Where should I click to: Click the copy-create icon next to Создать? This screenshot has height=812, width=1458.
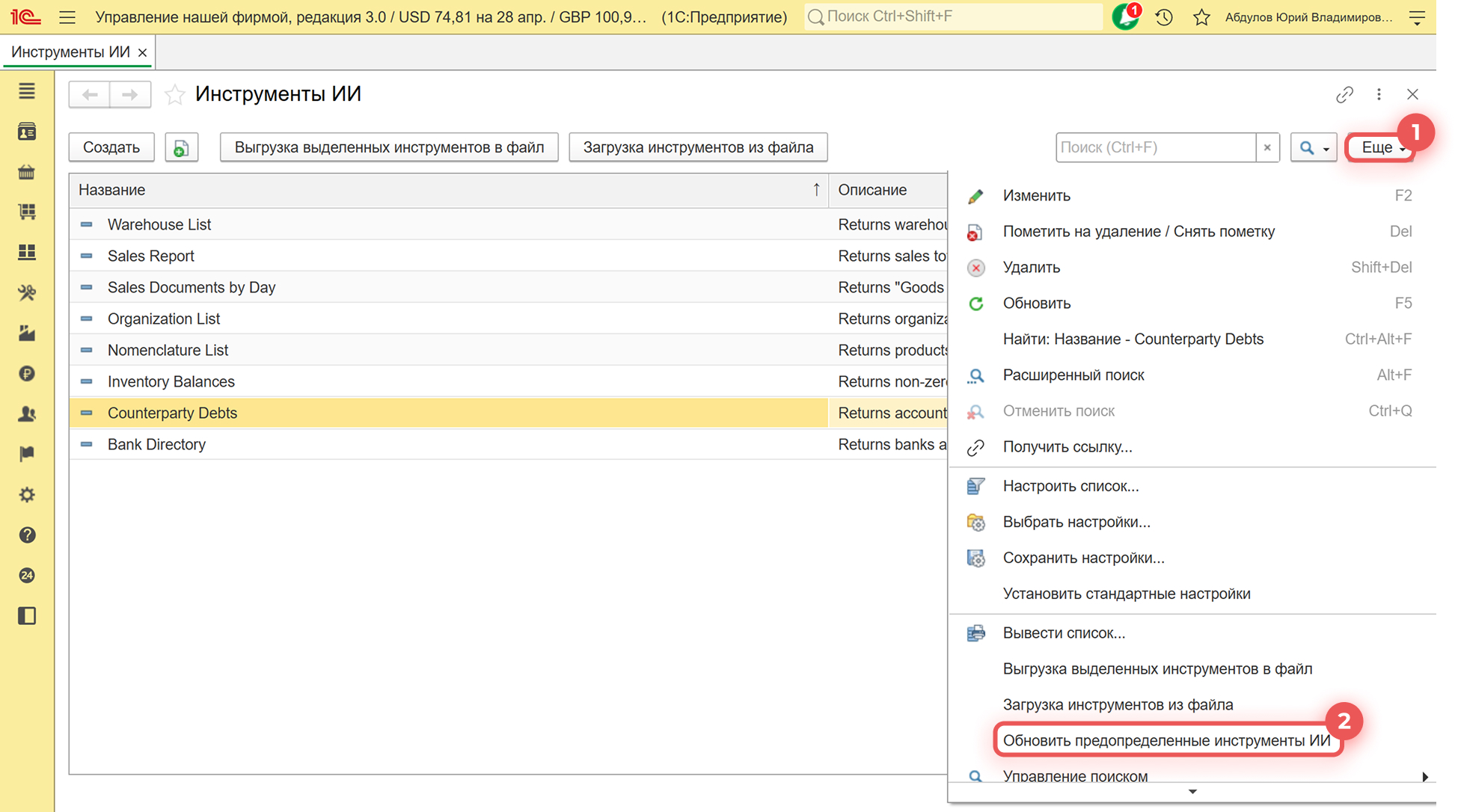(181, 147)
